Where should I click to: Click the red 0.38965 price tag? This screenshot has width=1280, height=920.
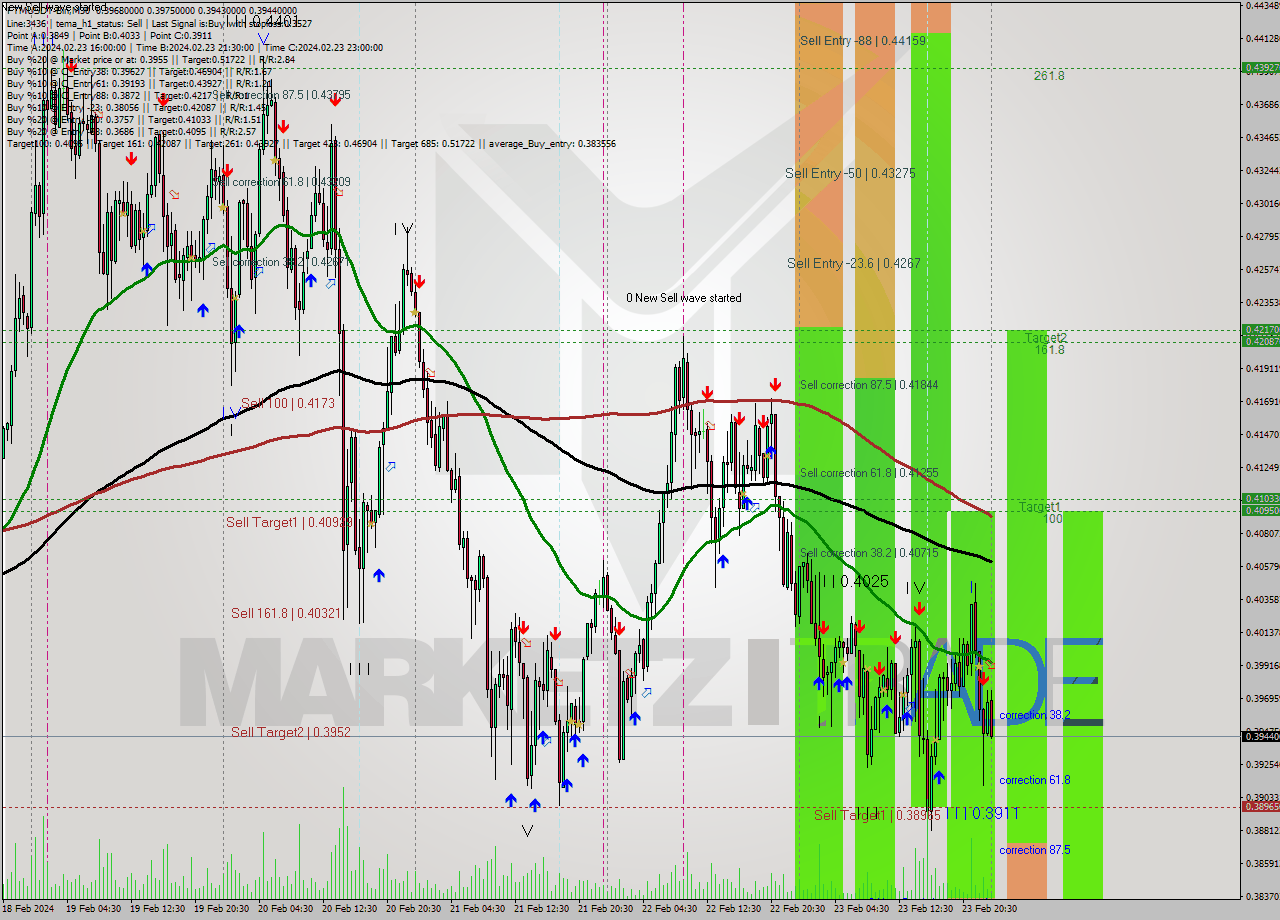pos(1259,806)
